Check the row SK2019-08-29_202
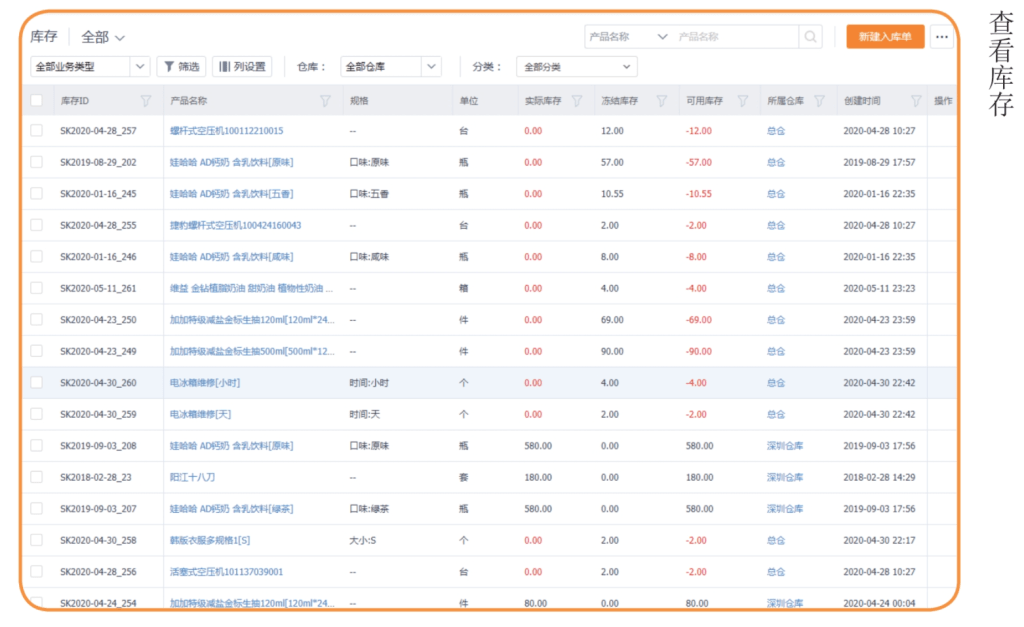 37,162
